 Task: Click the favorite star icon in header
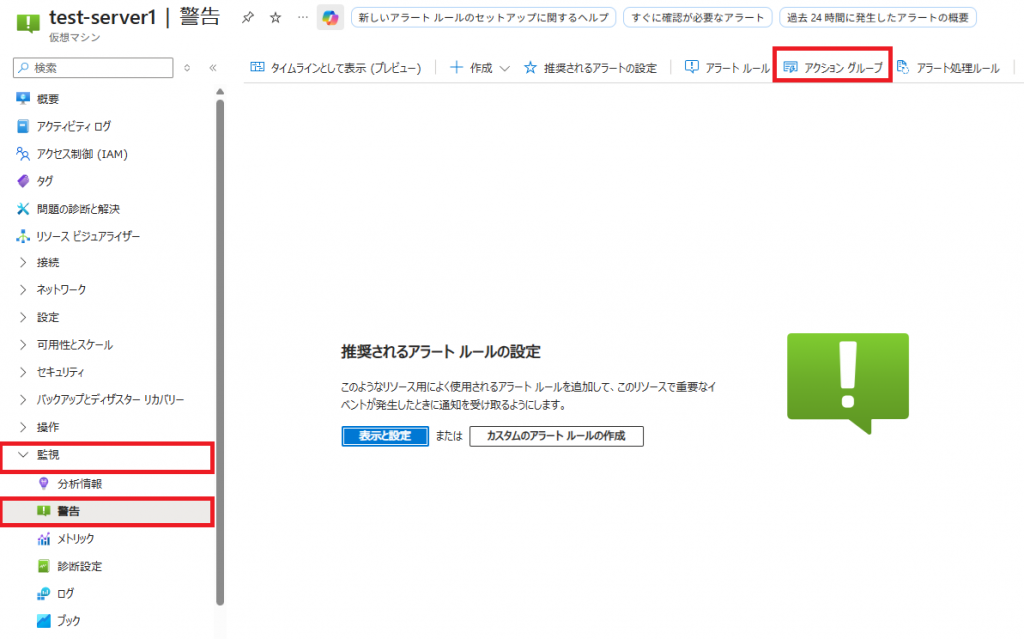point(275,18)
